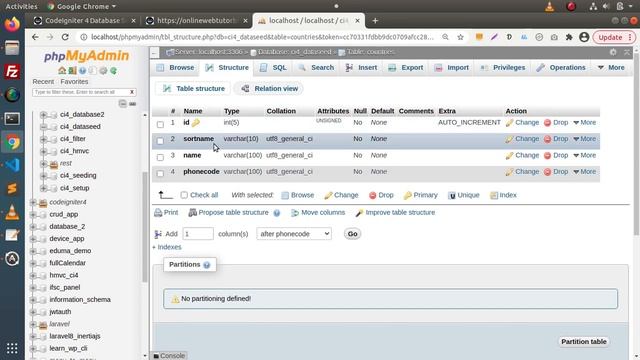Expand information_schema database node
Viewport: 640px width, 360px height.
tap(33, 300)
